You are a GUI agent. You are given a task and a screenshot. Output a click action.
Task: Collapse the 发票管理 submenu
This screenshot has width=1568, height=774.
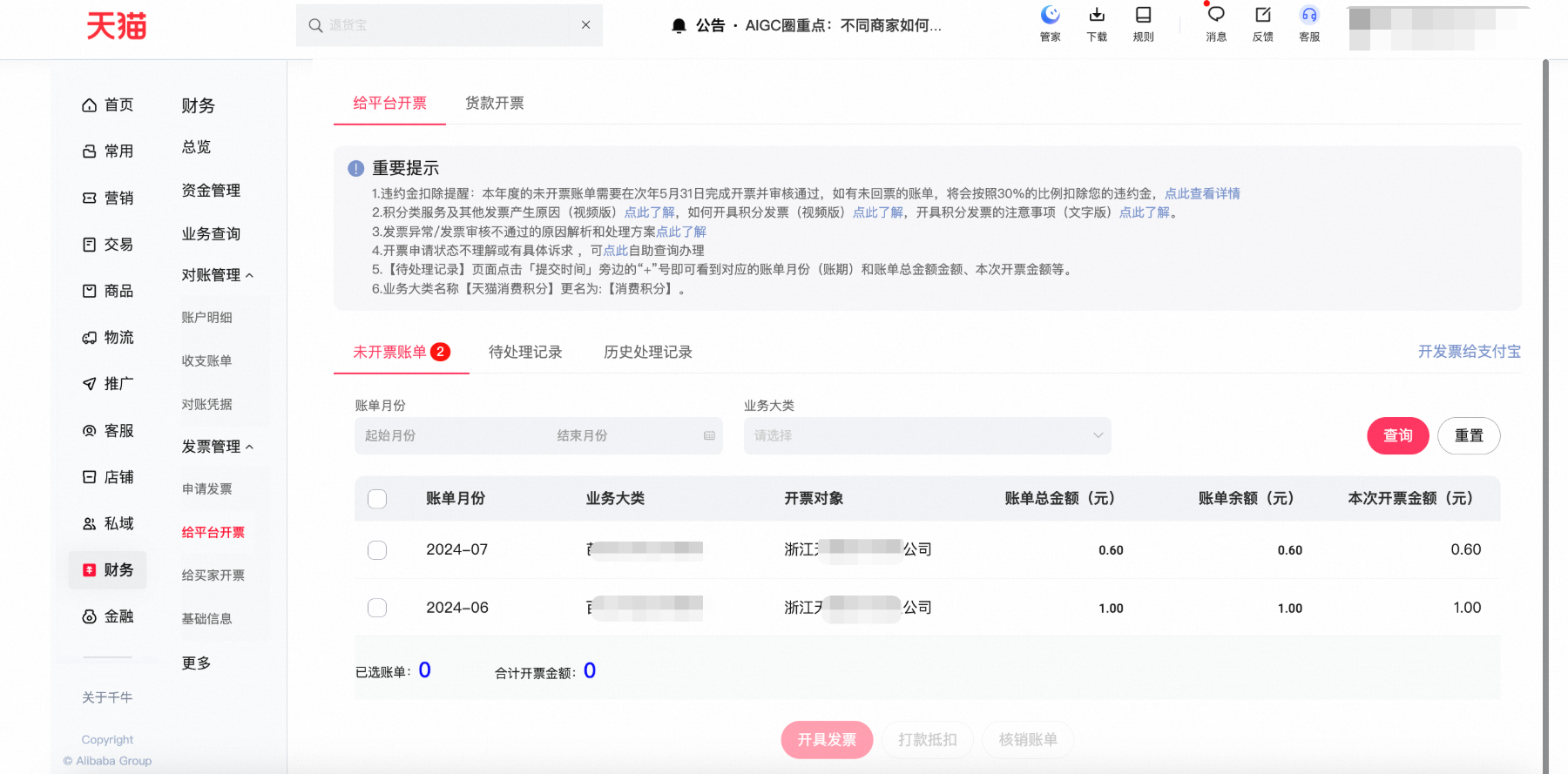tap(218, 447)
